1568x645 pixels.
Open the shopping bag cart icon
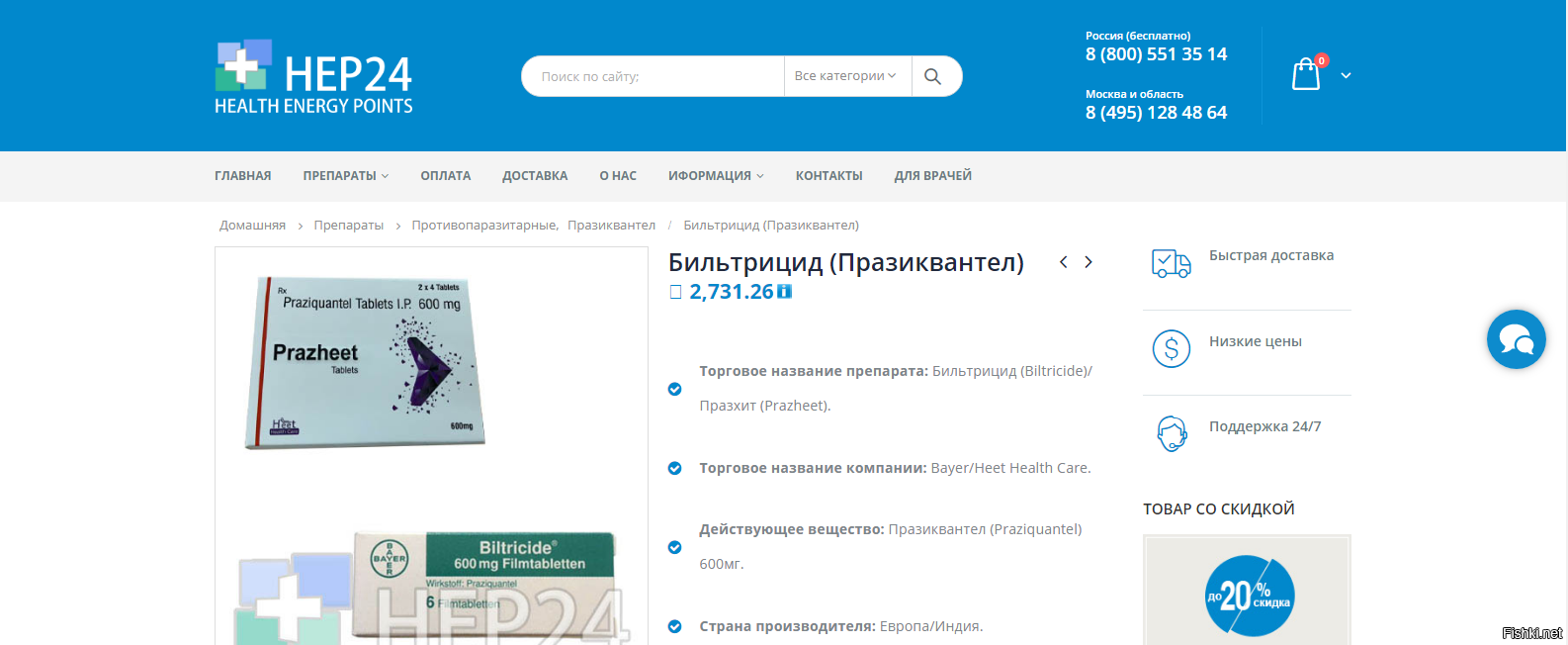(x=1306, y=74)
